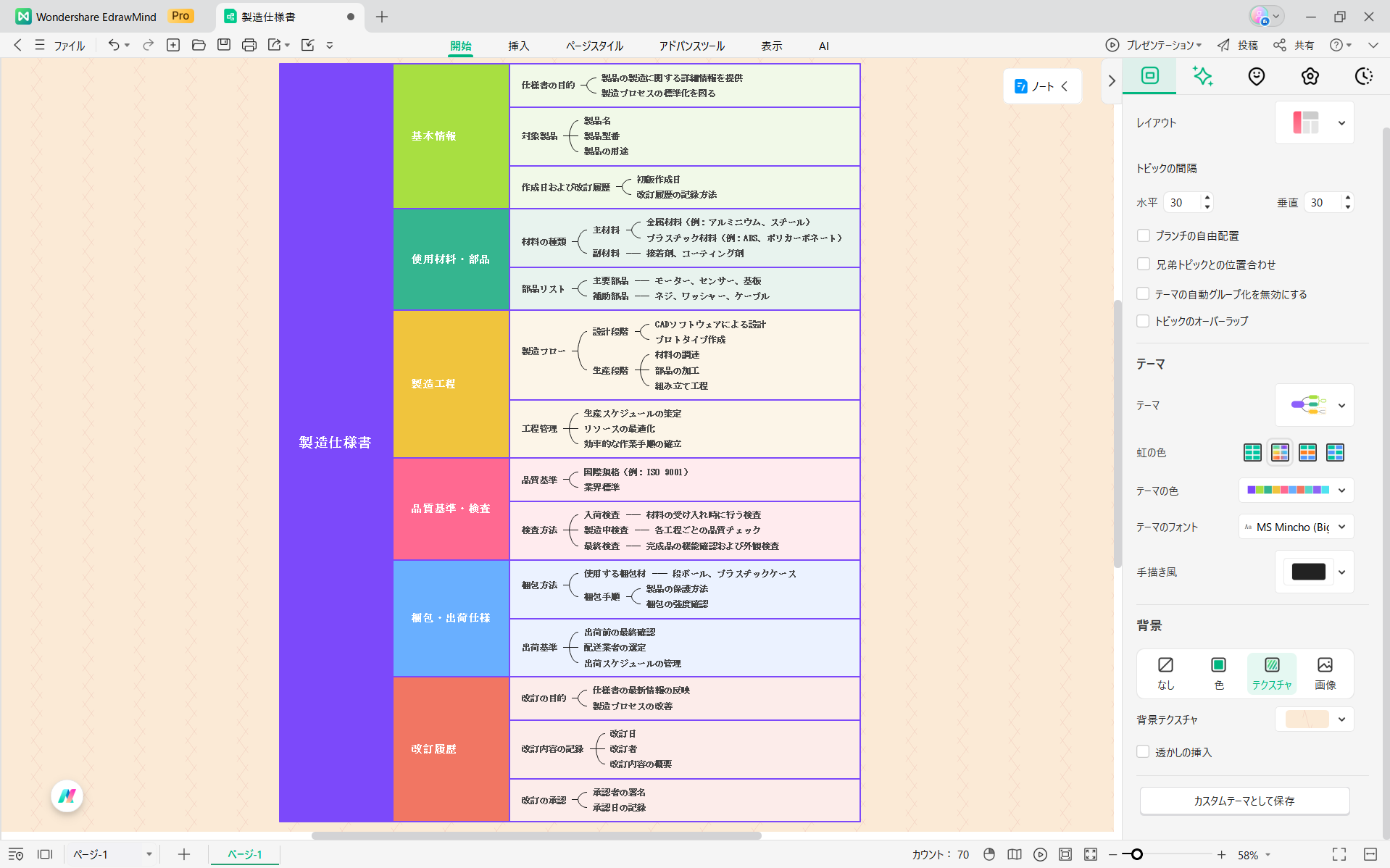Select the 製造仕様書 root topic
This screenshot has height=868, width=1390.
tap(336, 442)
